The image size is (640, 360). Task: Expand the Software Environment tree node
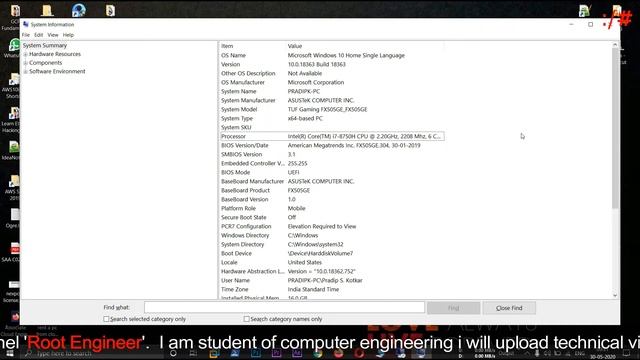point(25,71)
